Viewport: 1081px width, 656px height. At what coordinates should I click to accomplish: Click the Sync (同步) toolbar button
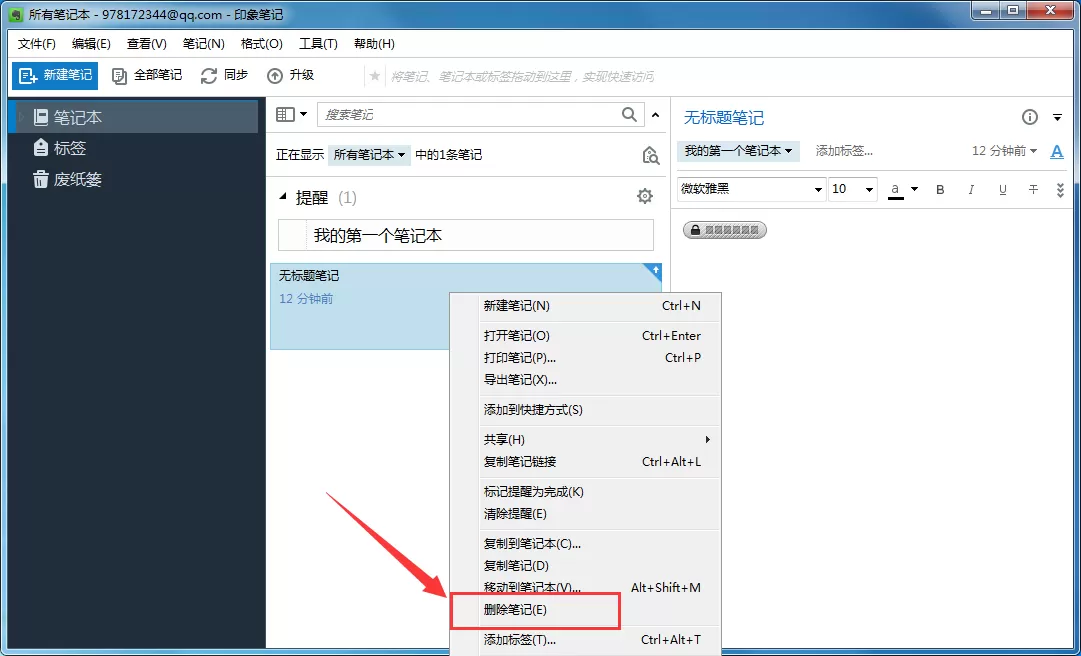coord(224,75)
